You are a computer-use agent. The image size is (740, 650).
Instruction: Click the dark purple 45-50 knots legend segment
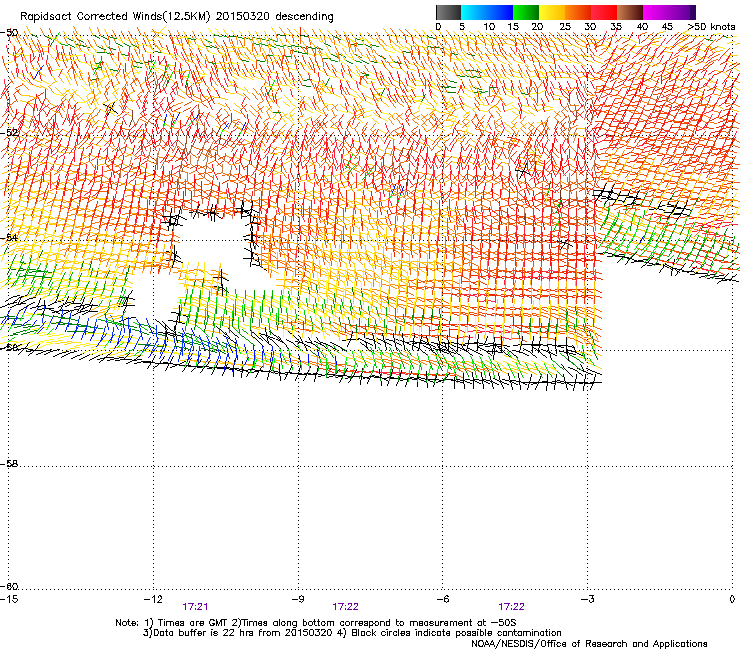tap(682, 12)
